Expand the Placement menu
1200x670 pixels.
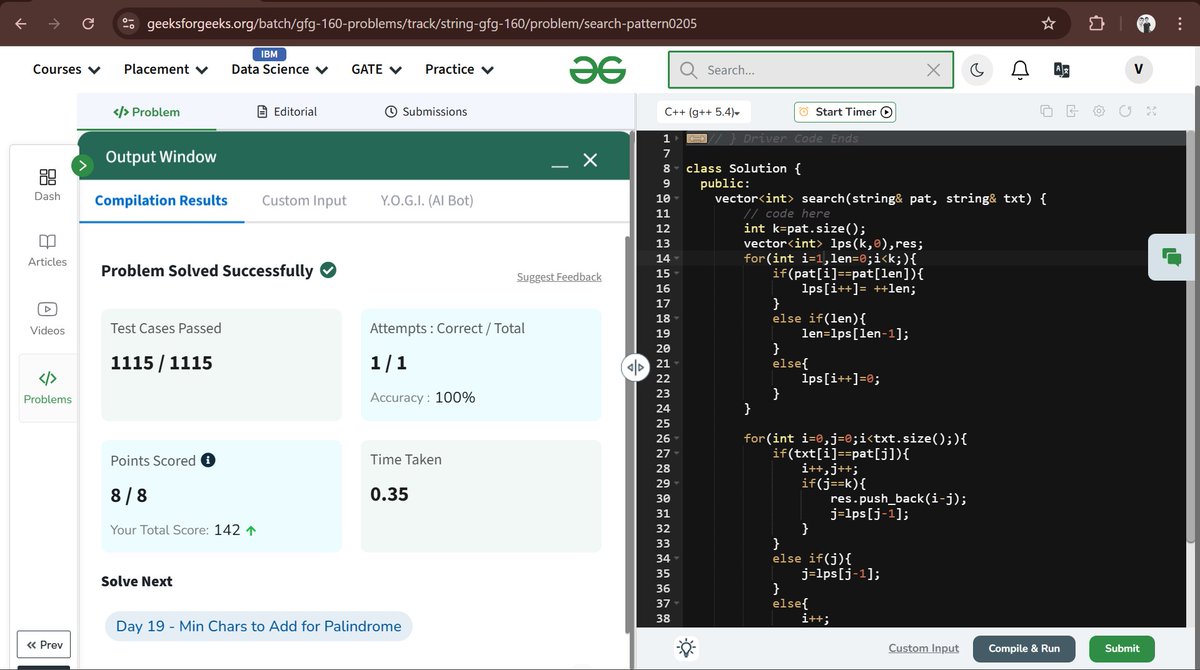(x=166, y=69)
